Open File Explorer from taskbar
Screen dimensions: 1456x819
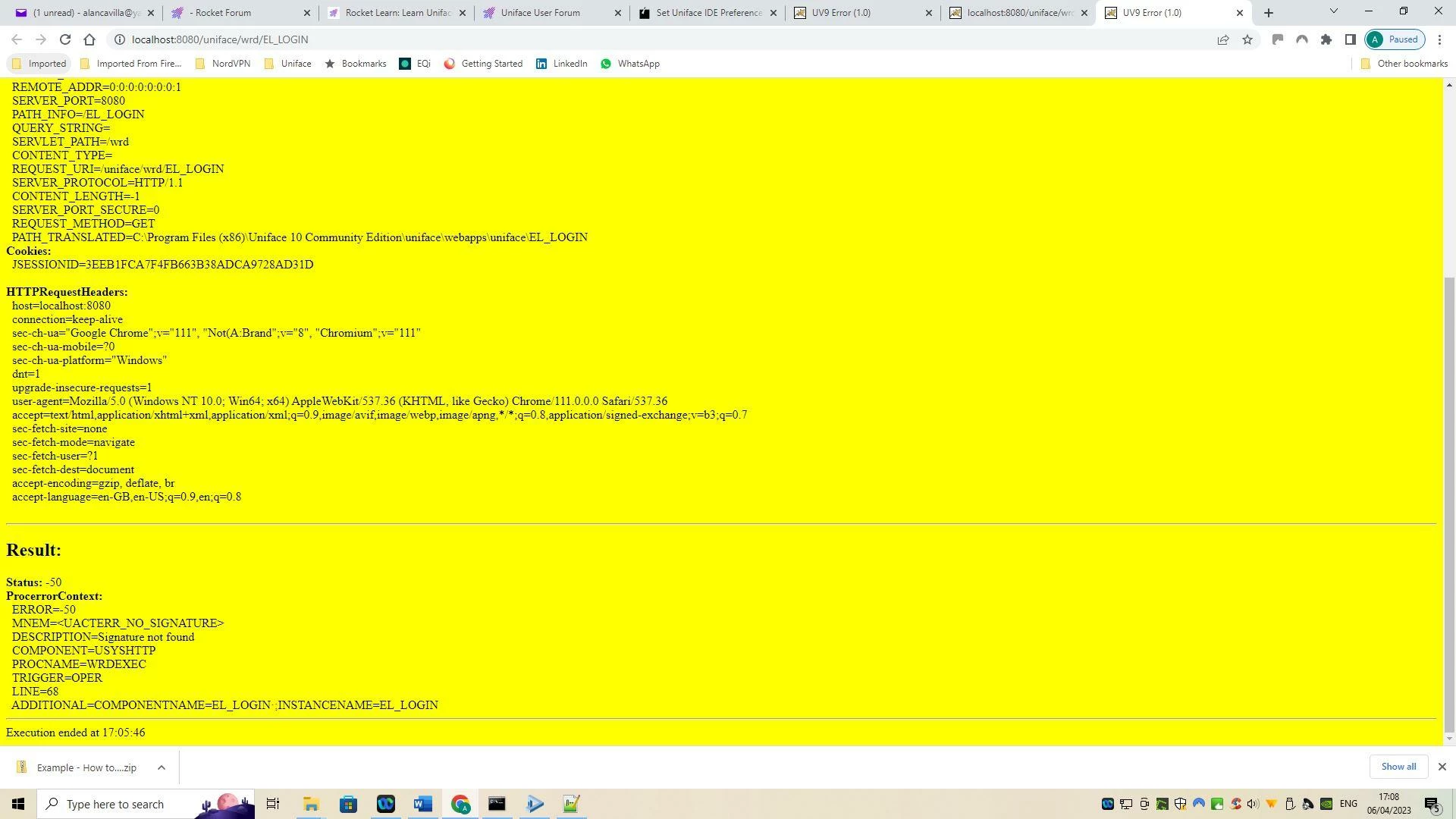[x=311, y=804]
